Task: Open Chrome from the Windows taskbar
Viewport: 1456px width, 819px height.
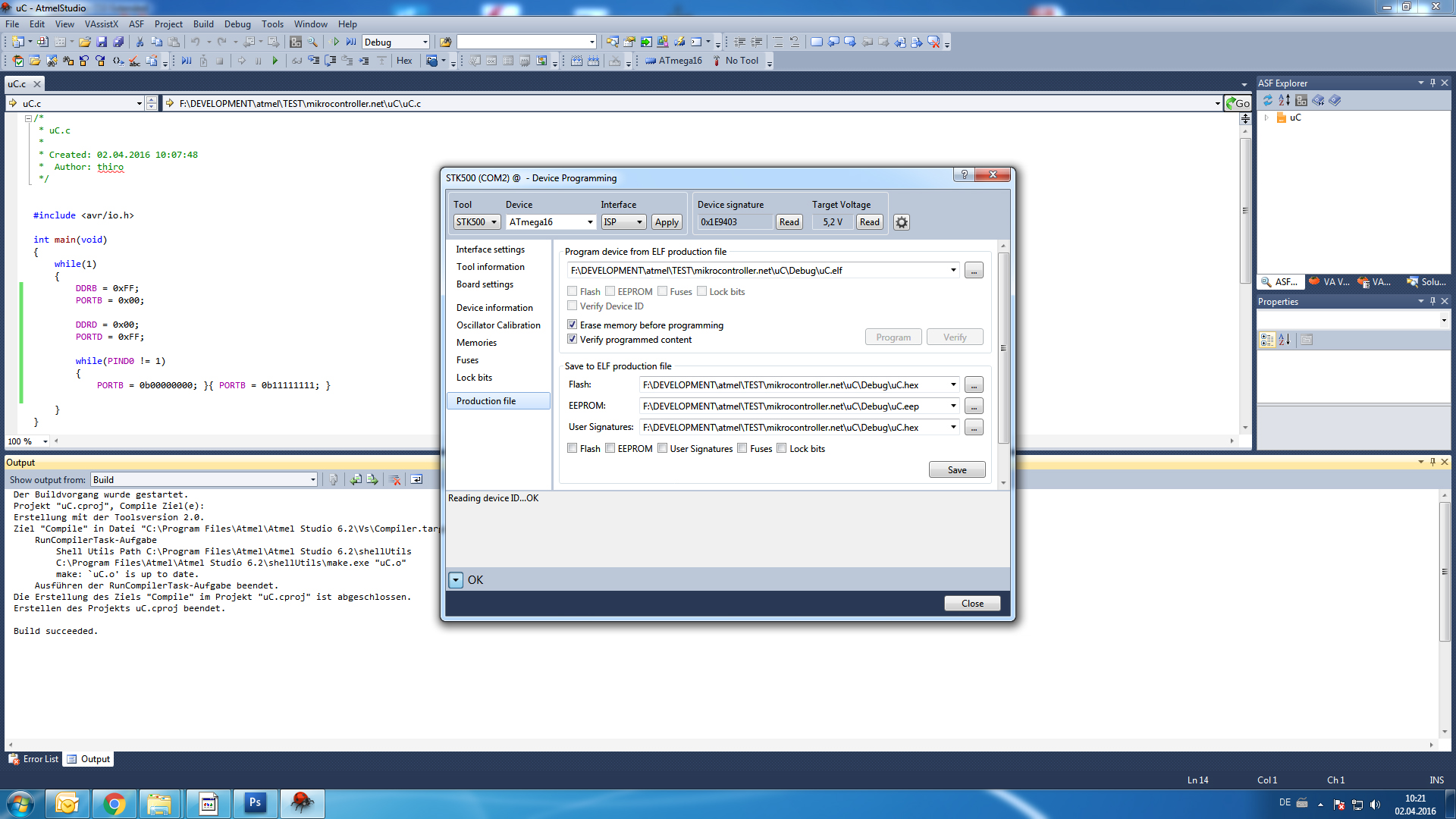Action: 115,804
